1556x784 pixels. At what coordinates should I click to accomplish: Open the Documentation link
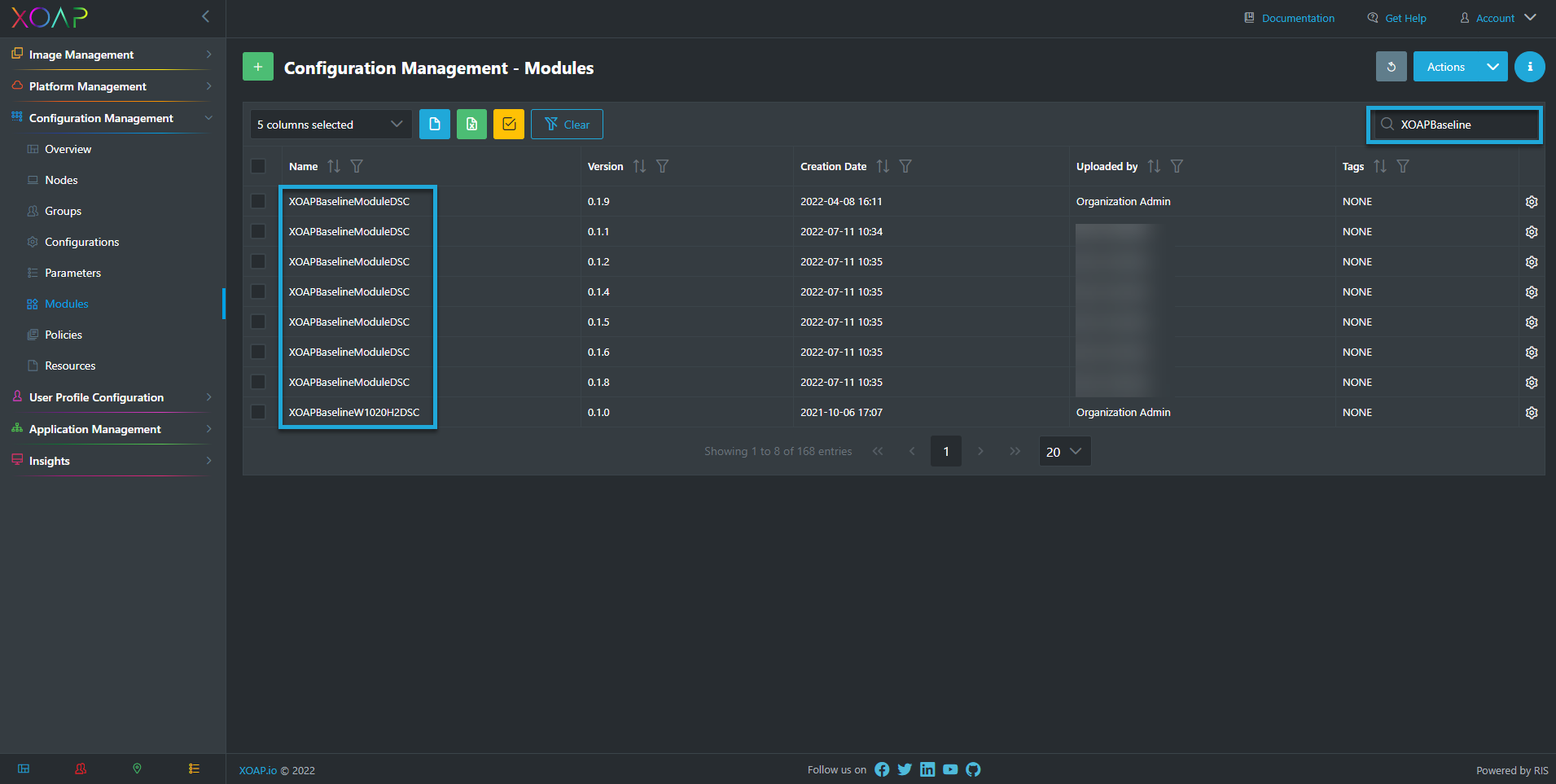tap(1290, 18)
